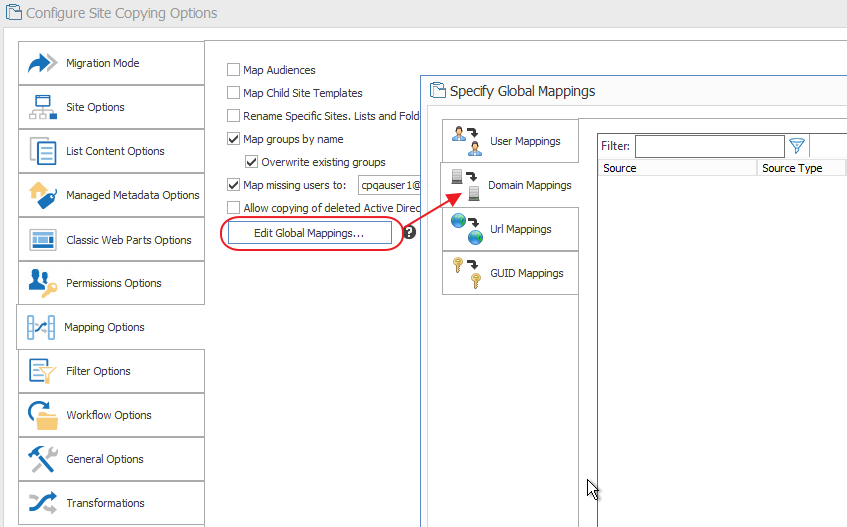Viewport: 847px width, 527px height.
Task: Click into the Filter text field
Action: (709, 146)
